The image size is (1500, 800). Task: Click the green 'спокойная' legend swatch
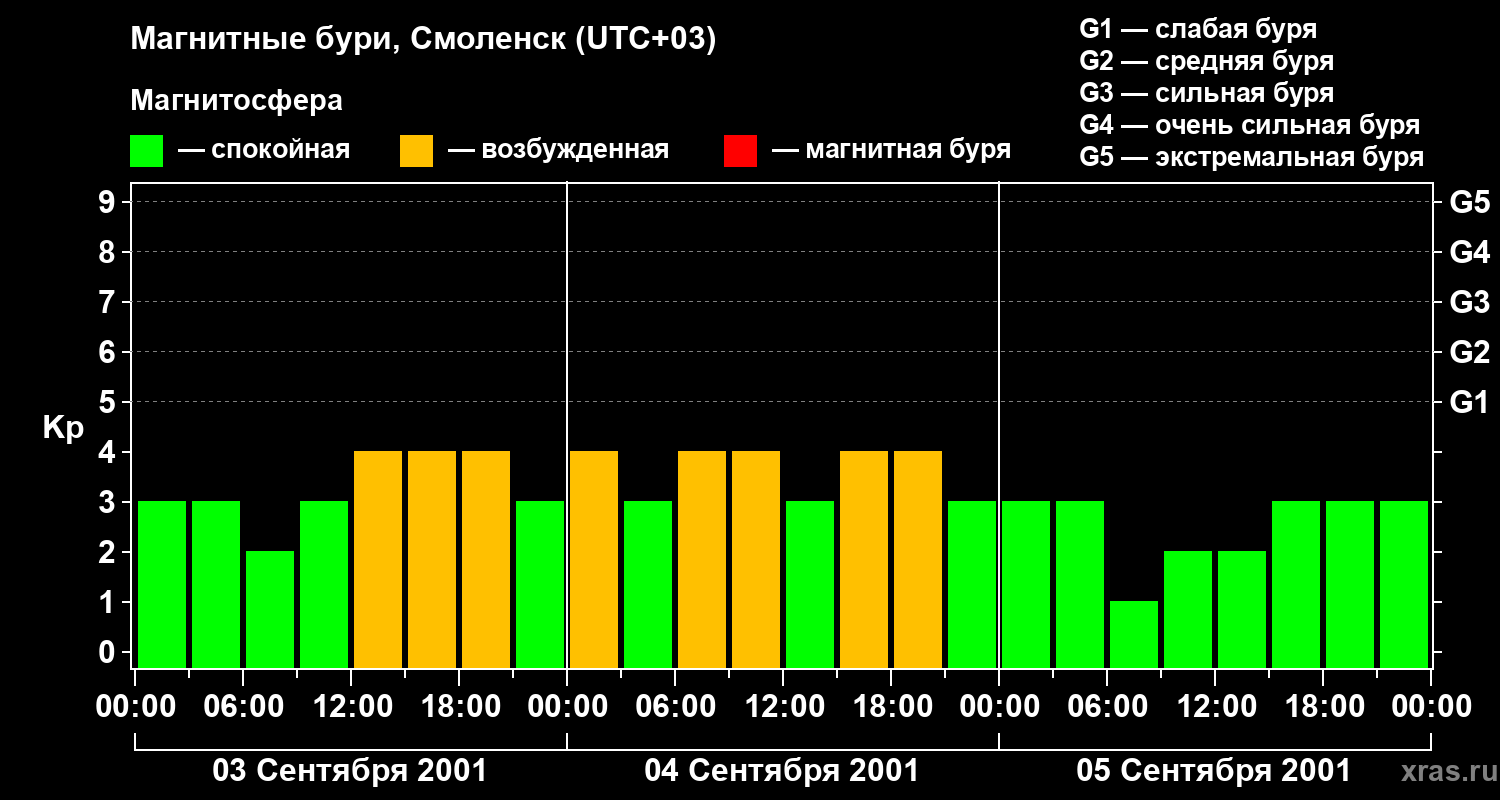146,151
